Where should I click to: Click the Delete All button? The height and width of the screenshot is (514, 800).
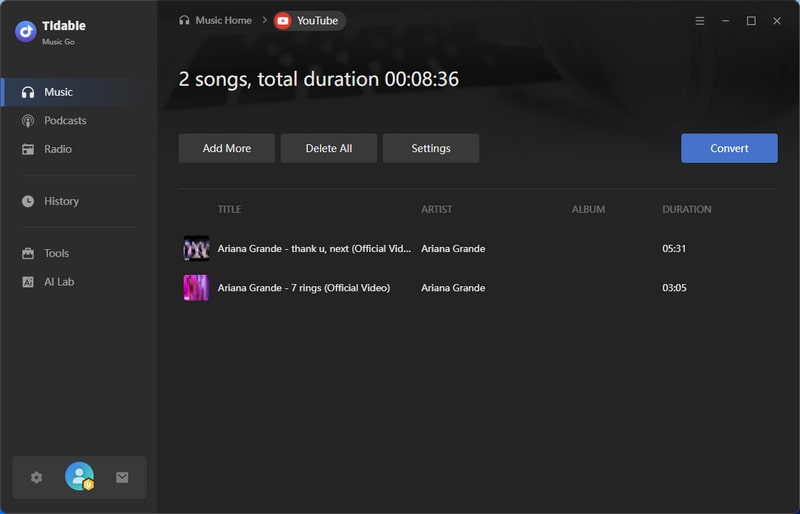coord(329,149)
